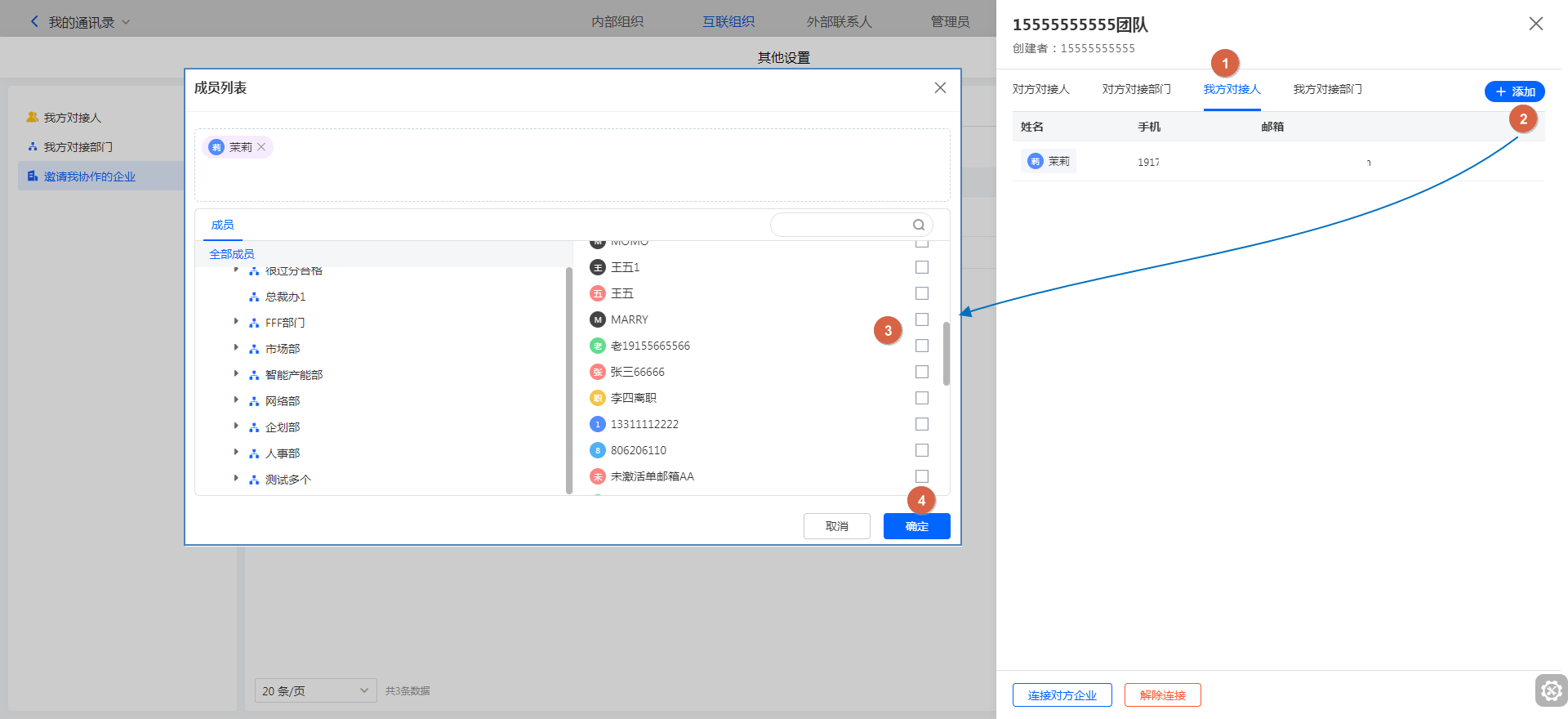Click the 总裁办1 department icon
Image resolution: width=1568 pixels, height=719 pixels.
coord(254,297)
